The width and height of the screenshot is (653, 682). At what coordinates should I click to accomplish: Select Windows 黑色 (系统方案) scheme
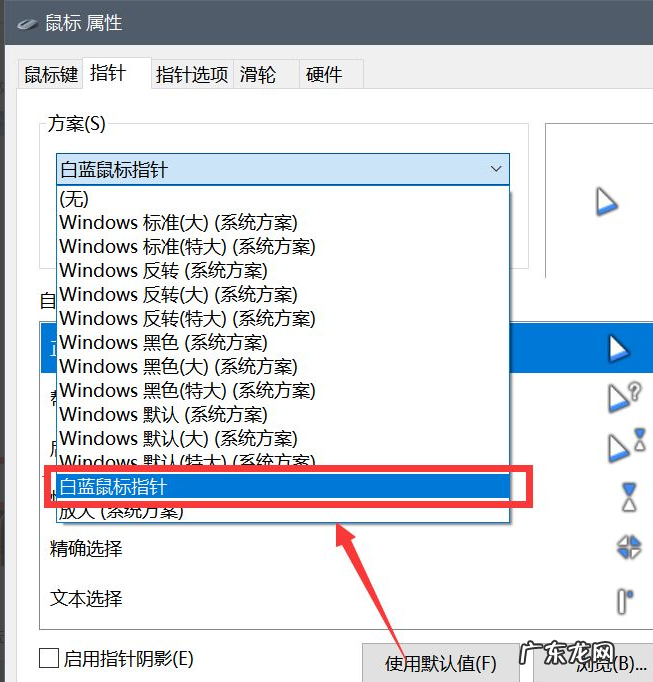(x=283, y=342)
